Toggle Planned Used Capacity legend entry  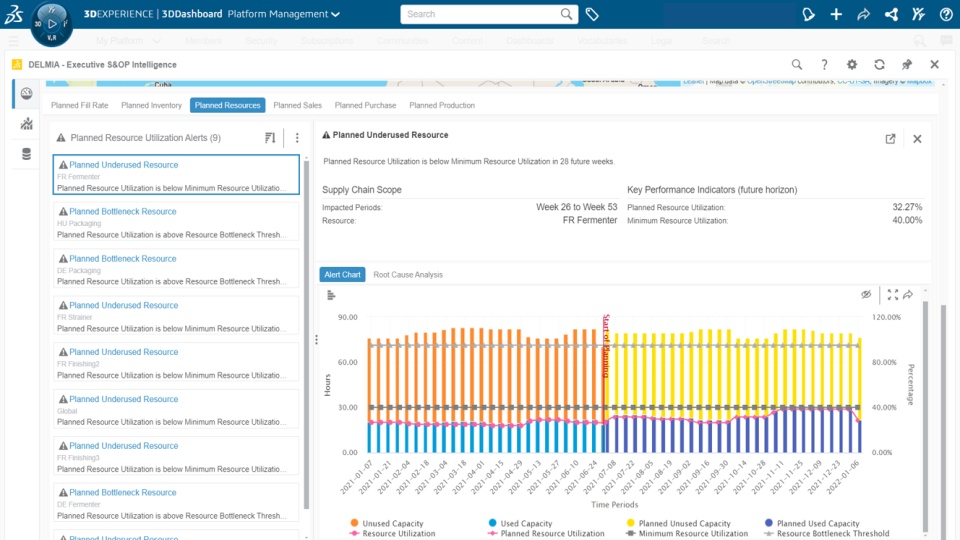click(x=812, y=523)
